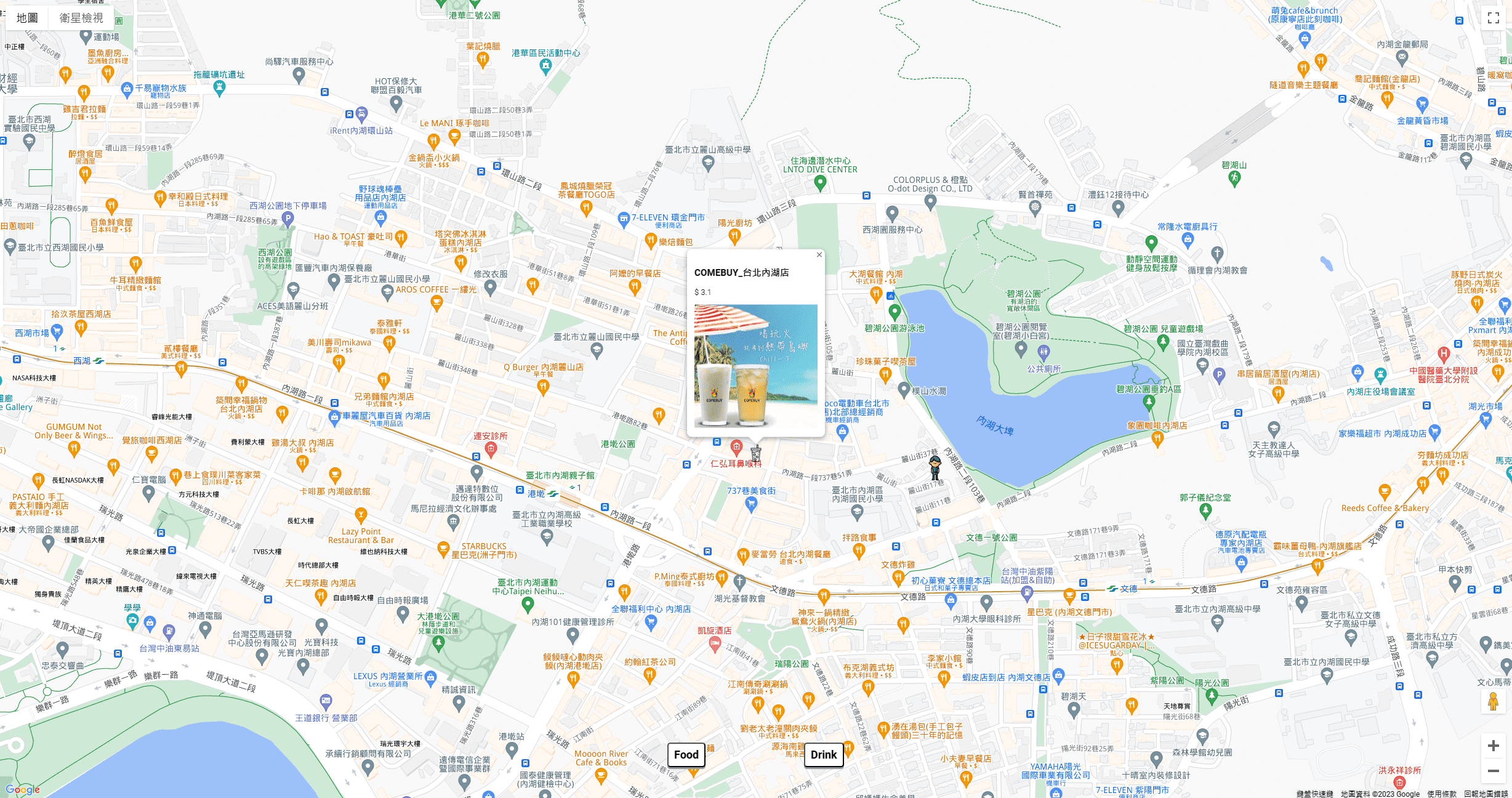Click STARBUCKS 星巴克(洲子門市) marker
The height and width of the screenshot is (798, 1512).
click(x=443, y=549)
